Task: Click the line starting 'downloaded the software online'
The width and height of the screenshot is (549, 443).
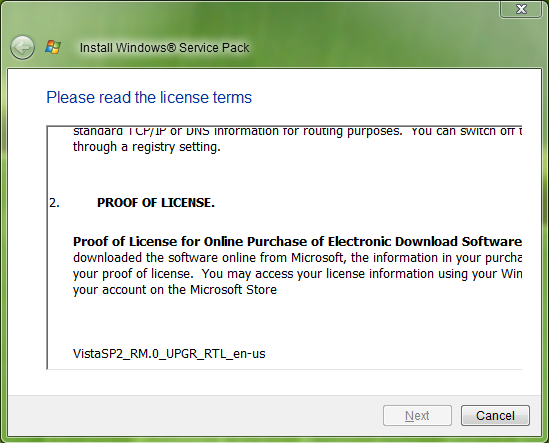Action: (297, 258)
